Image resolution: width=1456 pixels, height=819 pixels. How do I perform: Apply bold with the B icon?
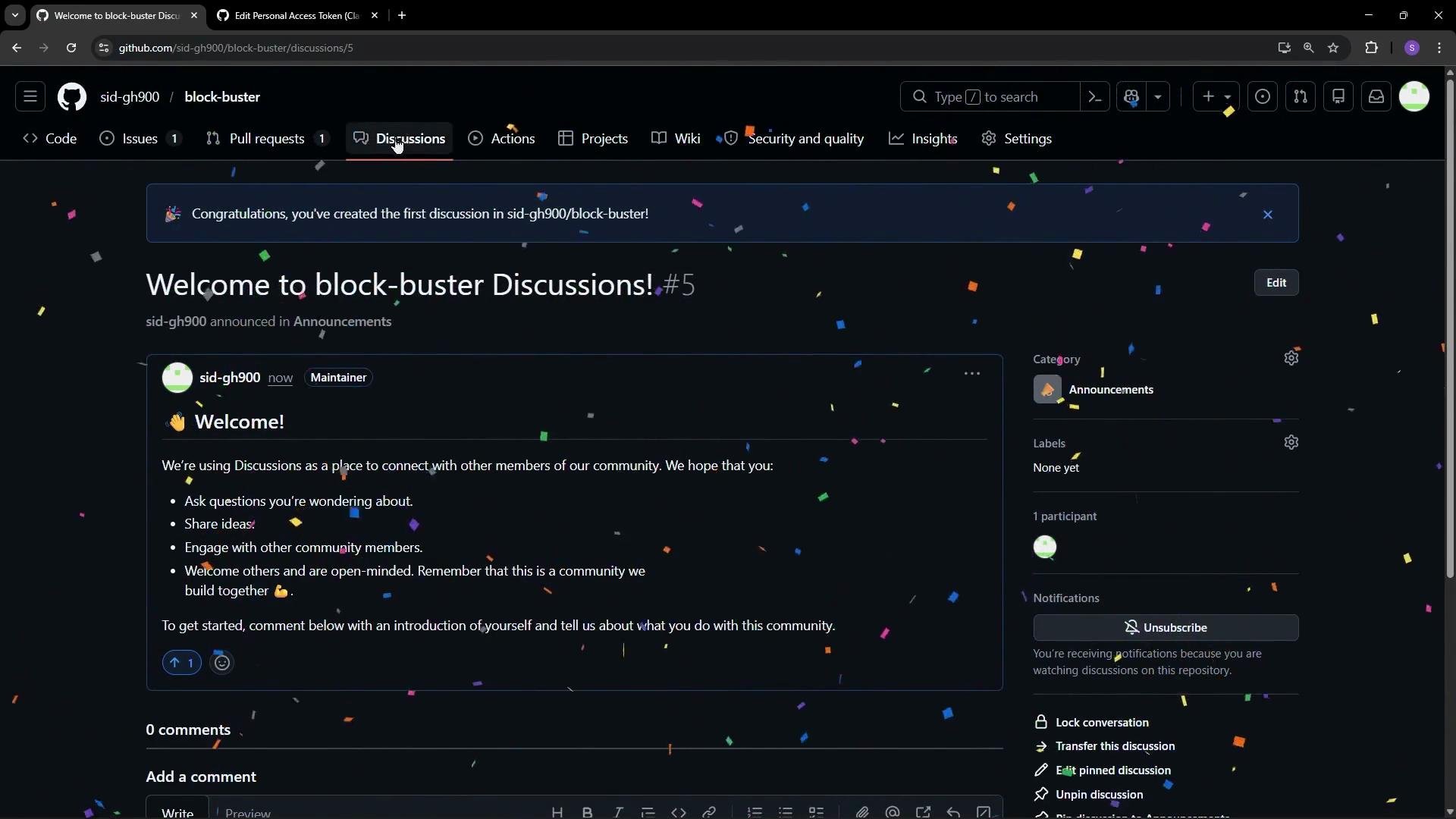click(x=588, y=812)
